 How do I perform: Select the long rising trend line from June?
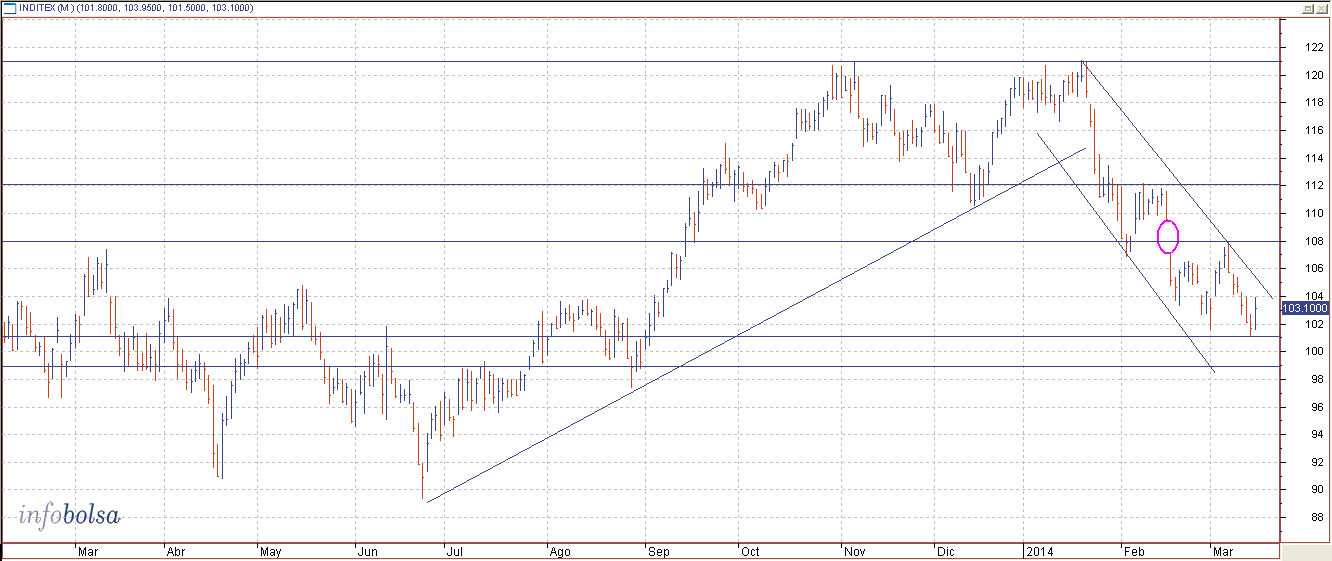pos(755,325)
